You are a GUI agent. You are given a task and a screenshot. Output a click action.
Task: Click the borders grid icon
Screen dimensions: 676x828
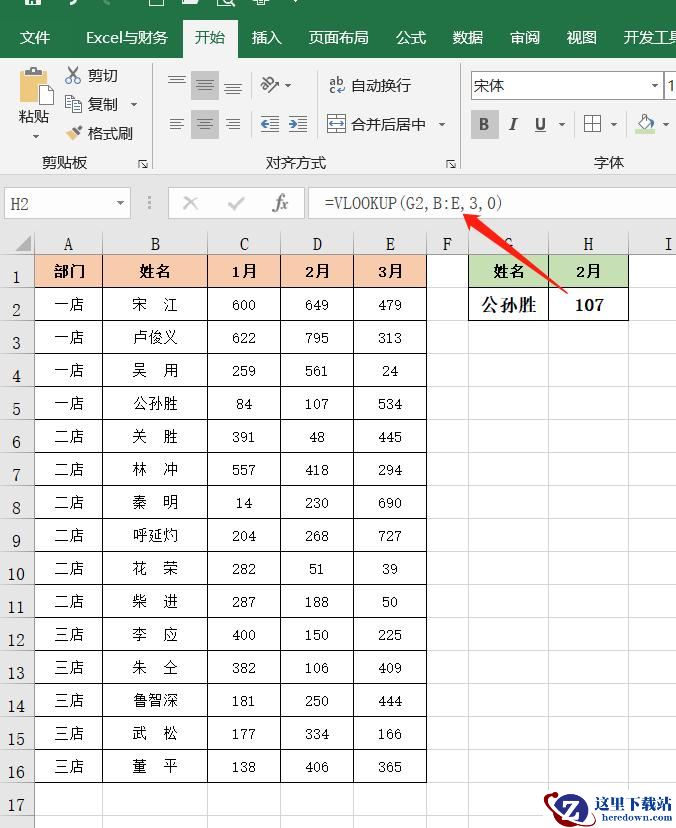click(x=592, y=124)
